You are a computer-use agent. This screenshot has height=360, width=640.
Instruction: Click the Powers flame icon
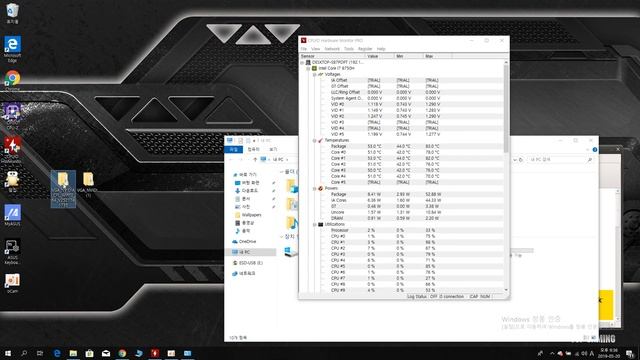320,189
